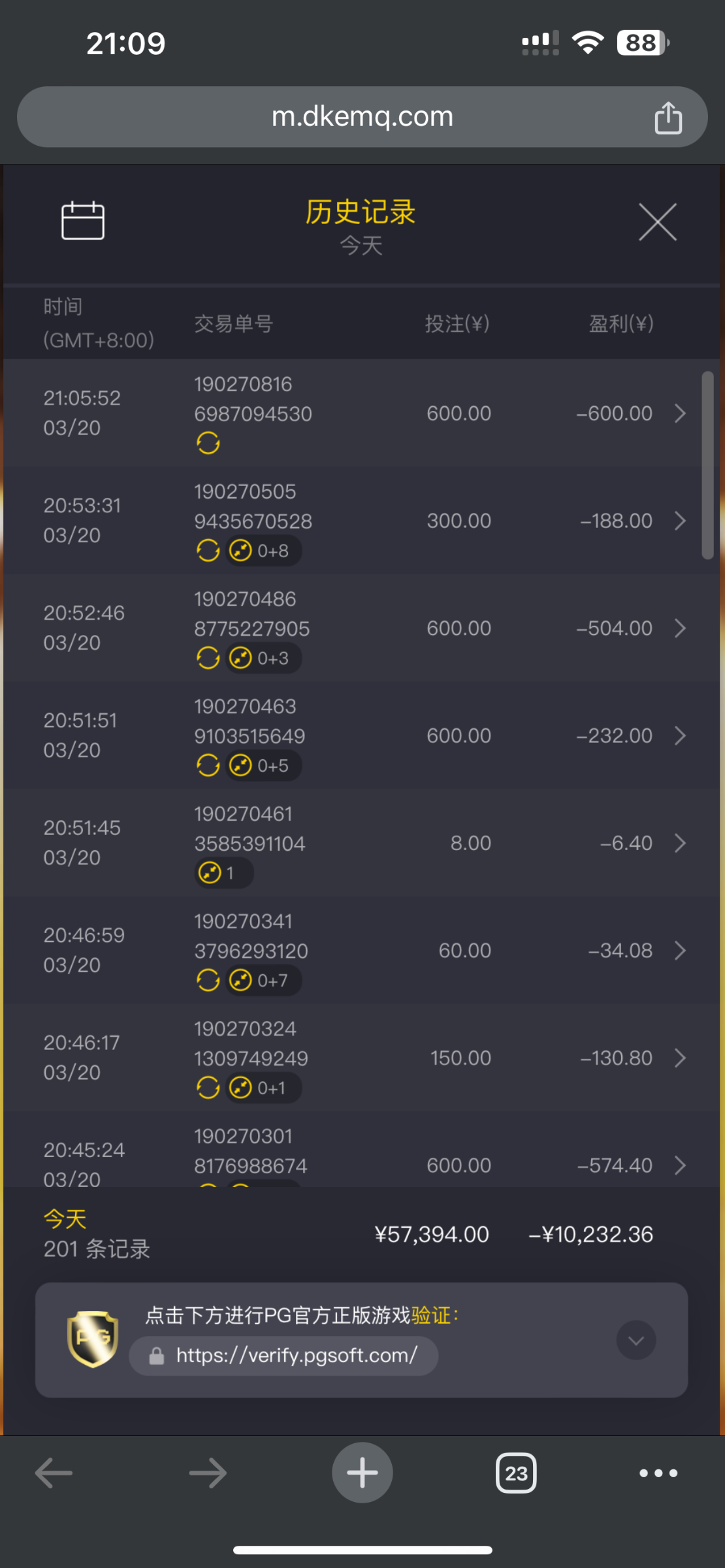Click the history list scrollbar
This screenshot has width=725, height=1568.
tap(707, 465)
